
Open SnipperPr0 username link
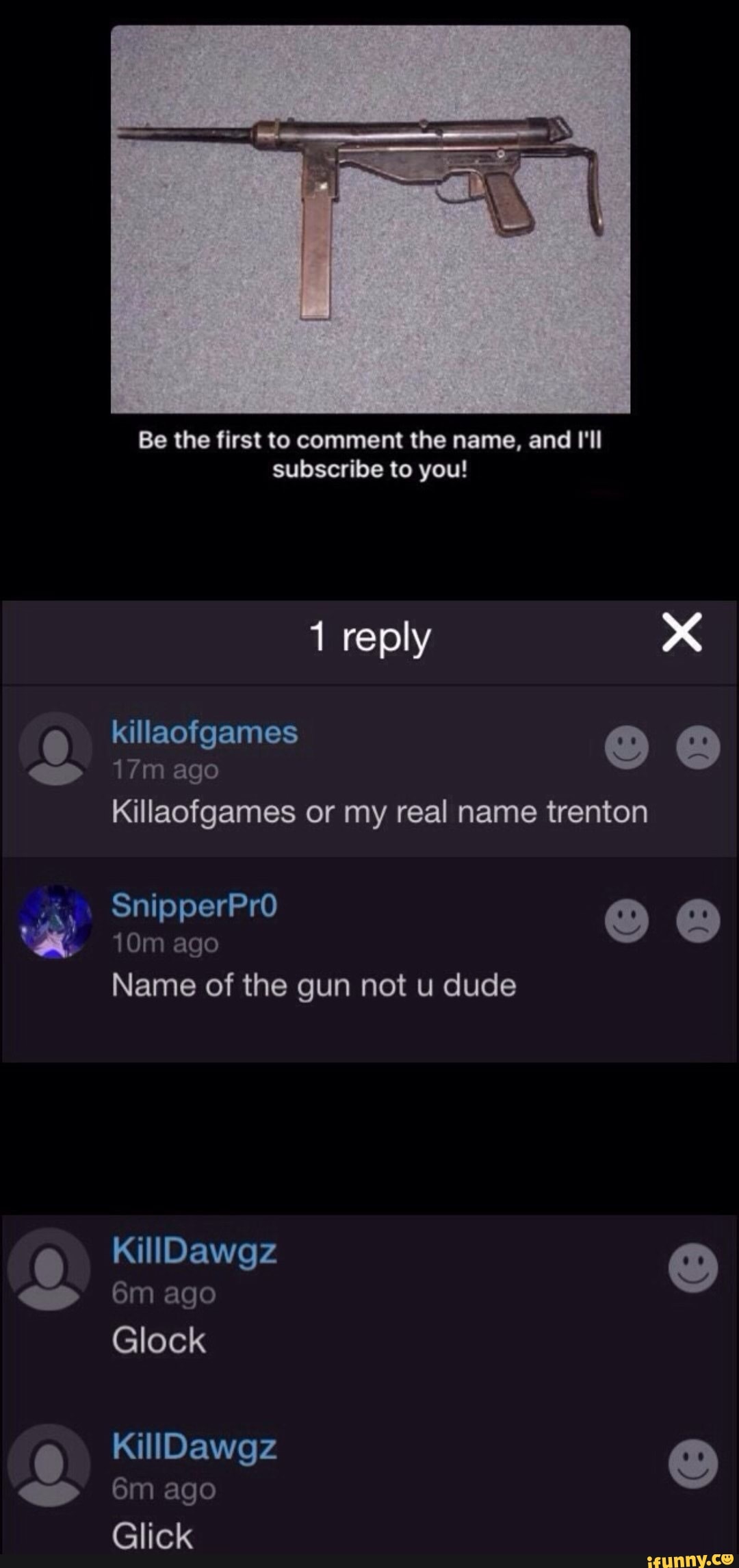coord(194,905)
